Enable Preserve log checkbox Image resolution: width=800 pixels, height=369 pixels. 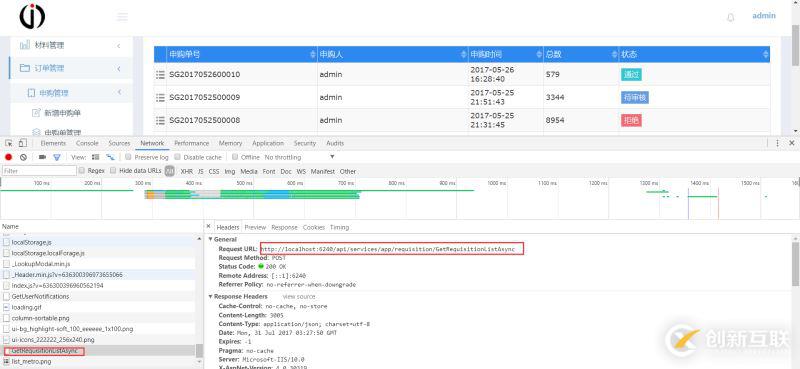click(129, 157)
